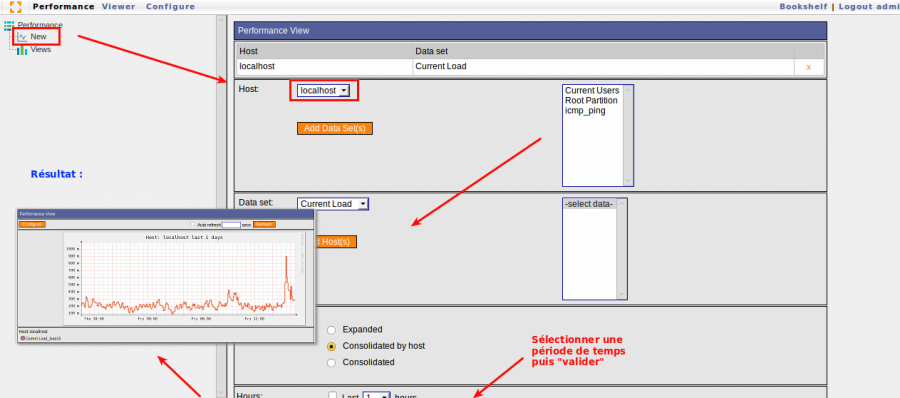Click the left sidebar vertical scrollbar

(220, 207)
